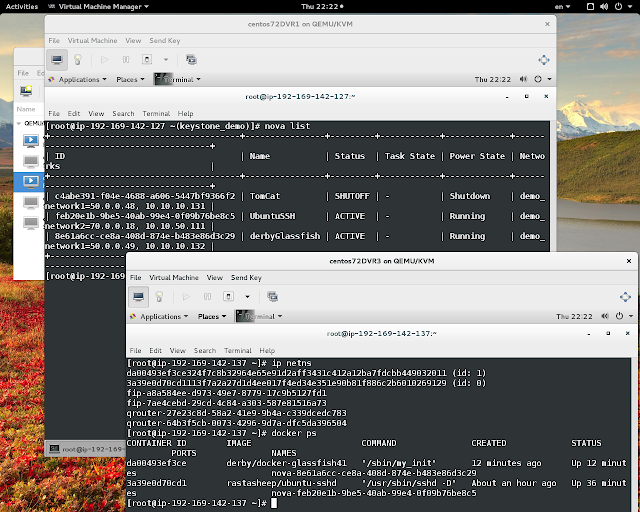This screenshot has height=512, width=640.
Task: Click UbuntuSSH name in nova list output
Action: pos(272,216)
